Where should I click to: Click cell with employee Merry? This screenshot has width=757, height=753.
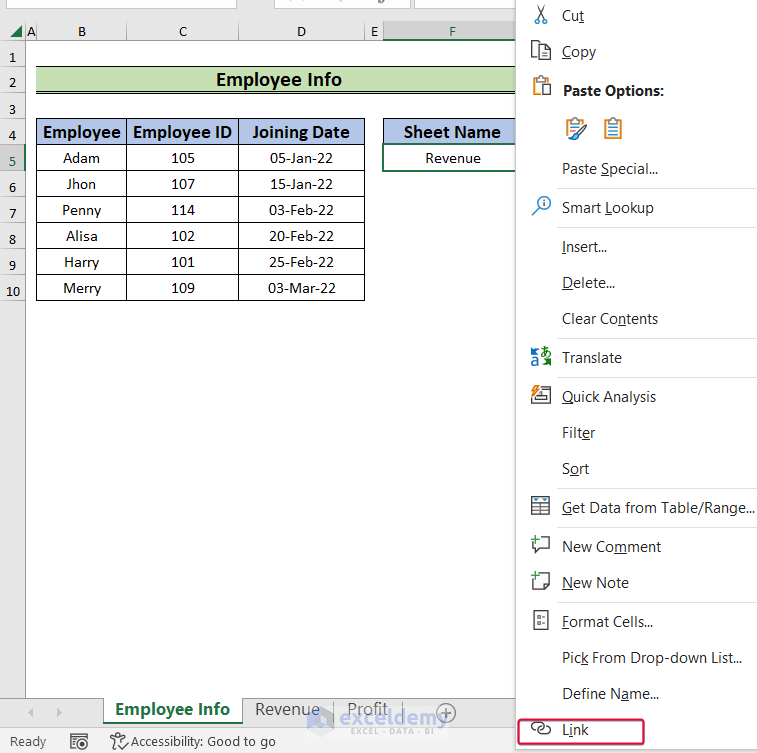(82, 288)
